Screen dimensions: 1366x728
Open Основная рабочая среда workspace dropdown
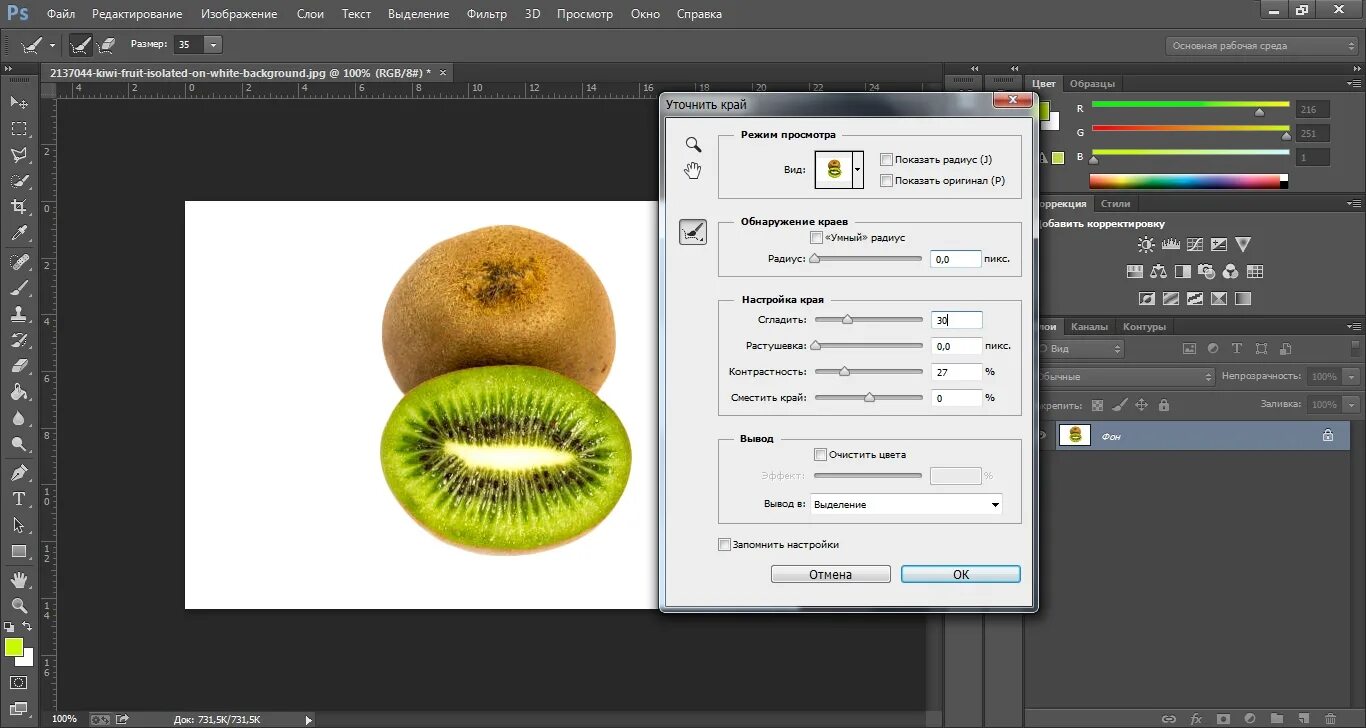pos(1262,46)
